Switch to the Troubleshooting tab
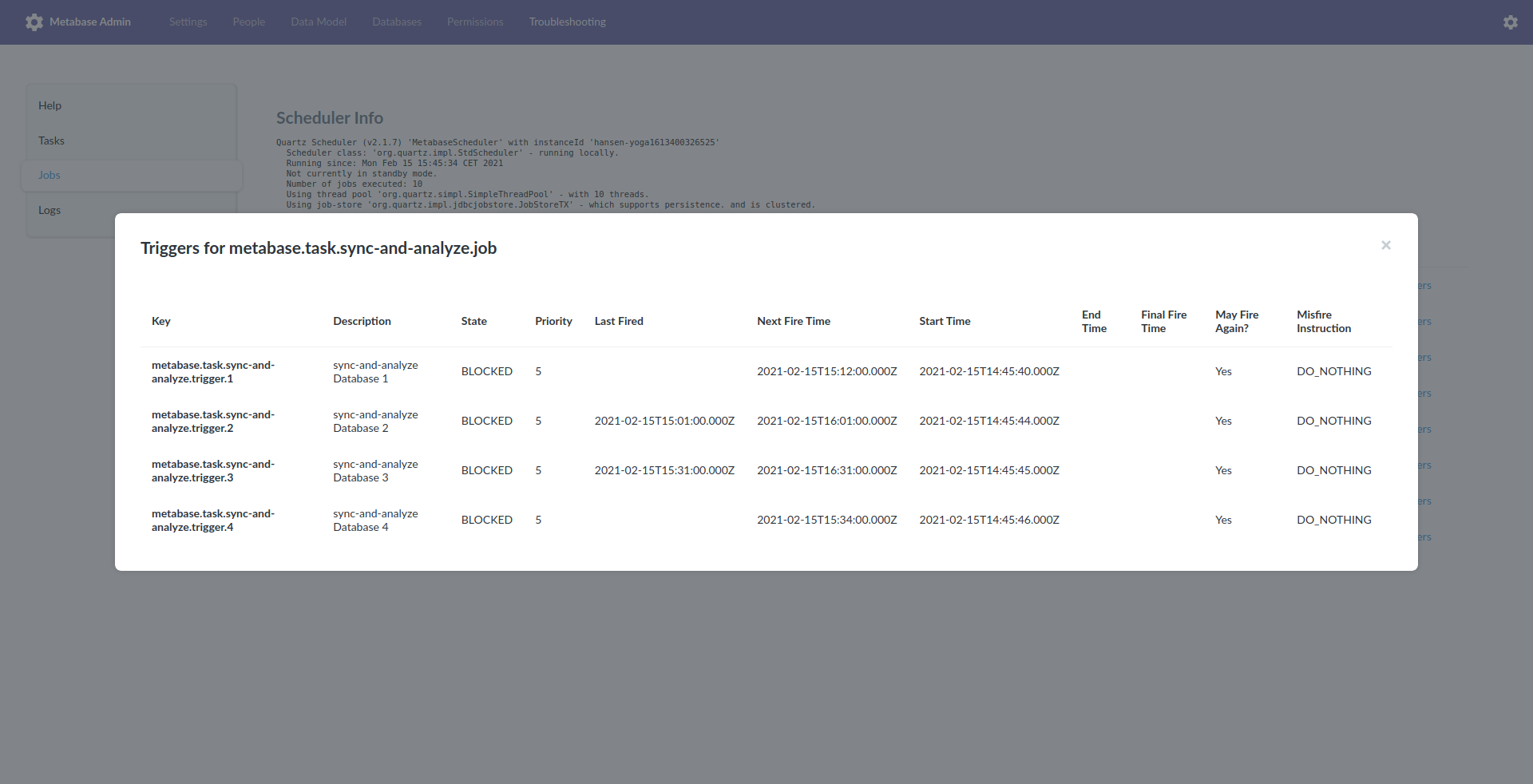The height and width of the screenshot is (784, 1533). pyautogui.click(x=567, y=22)
